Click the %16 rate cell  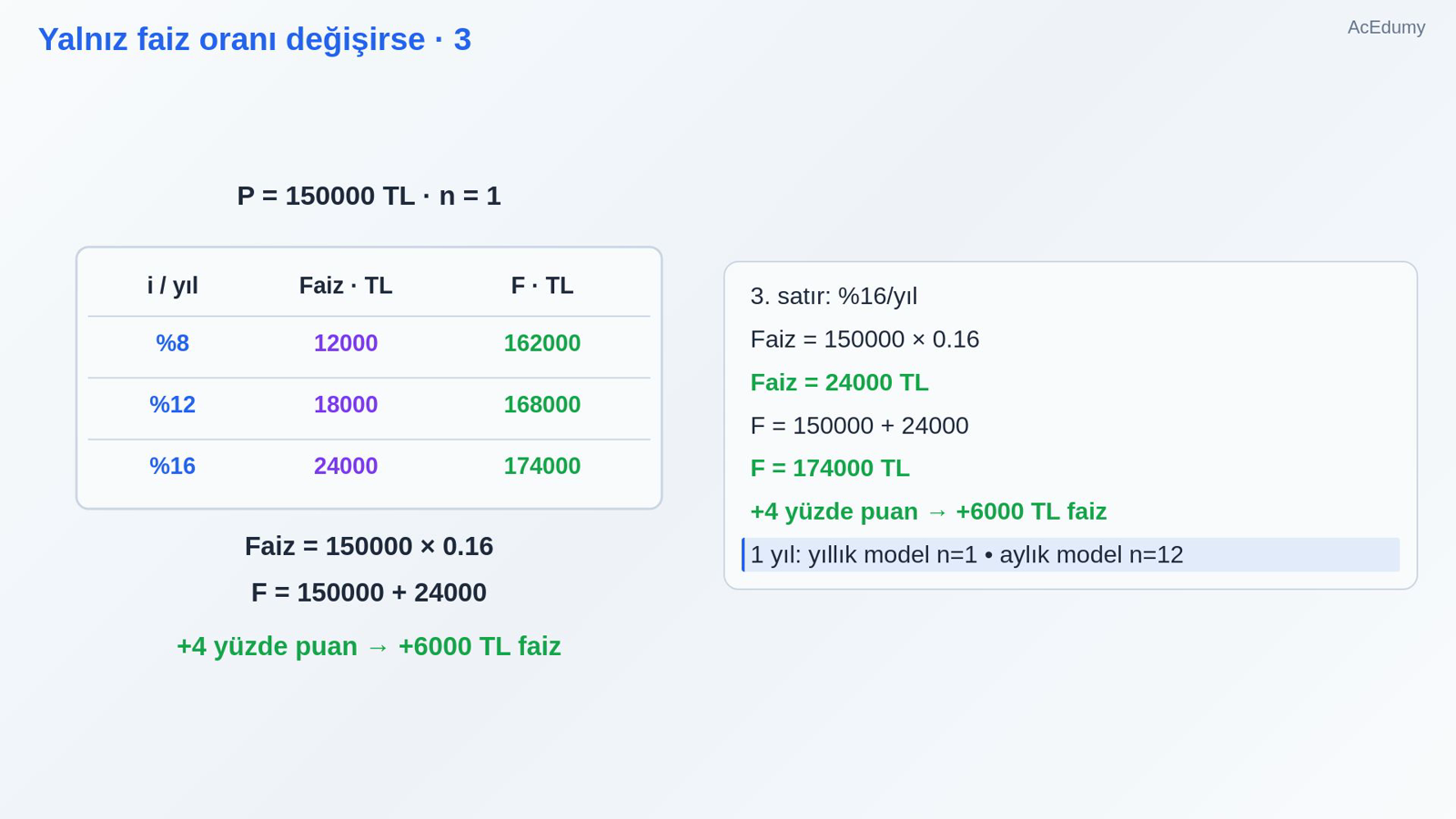pyautogui.click(x=172, y=466)
